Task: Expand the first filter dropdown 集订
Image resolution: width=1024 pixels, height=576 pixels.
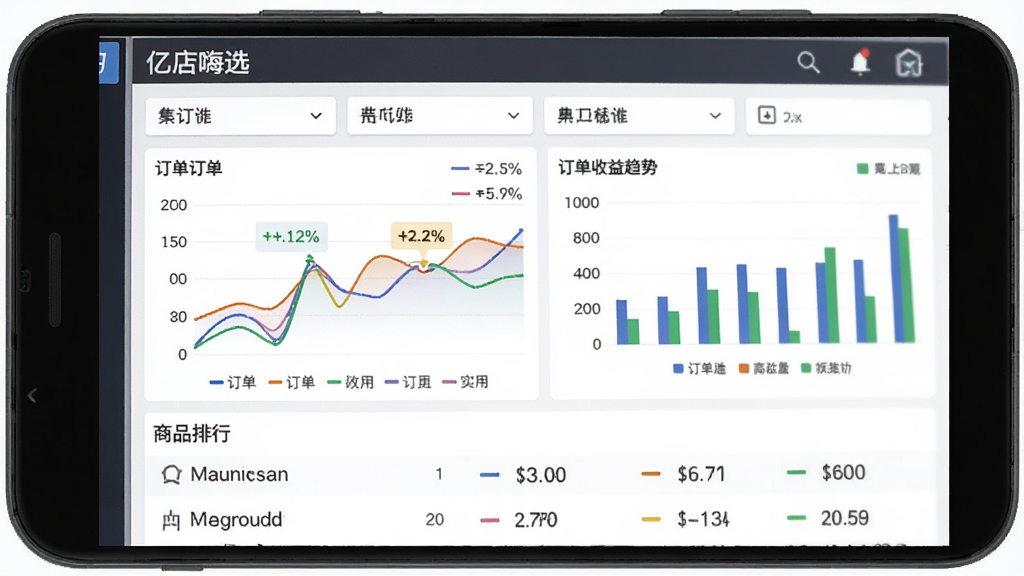Action: pyautogui.click(x=241, y=116)
